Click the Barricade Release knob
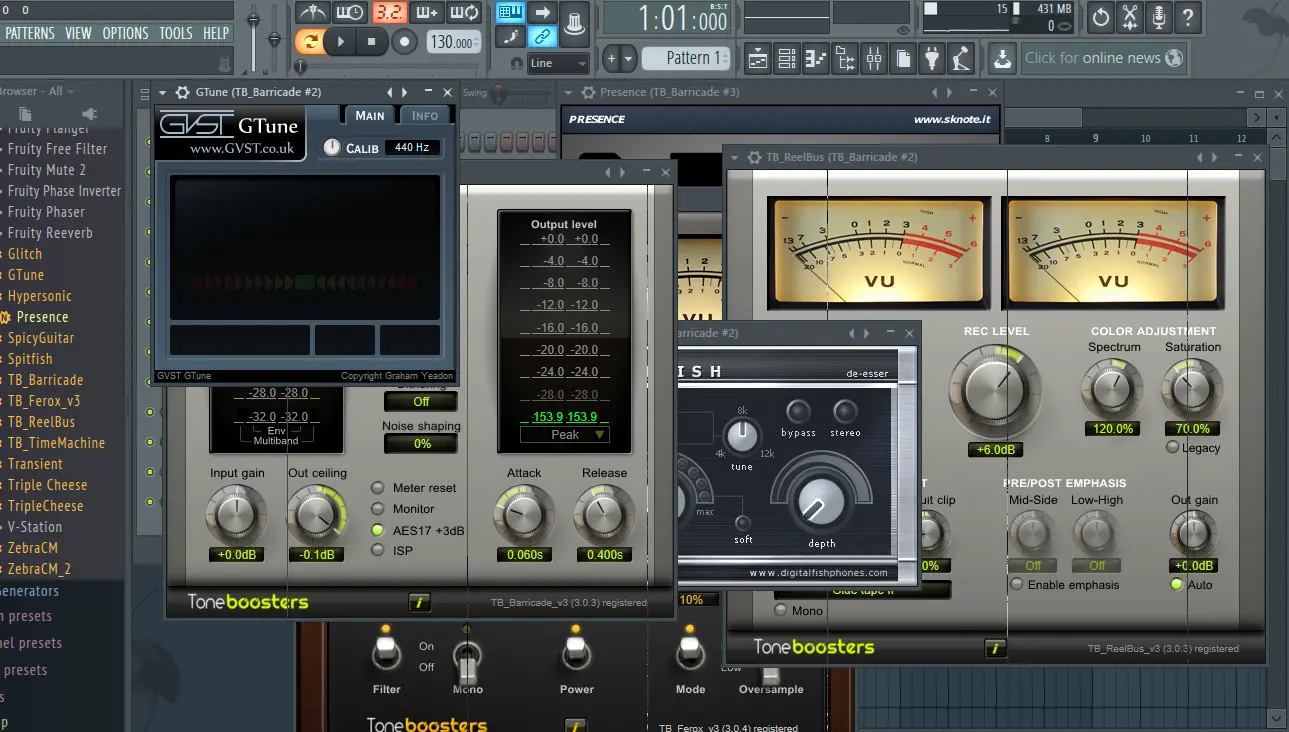 [x=604, y=515]
